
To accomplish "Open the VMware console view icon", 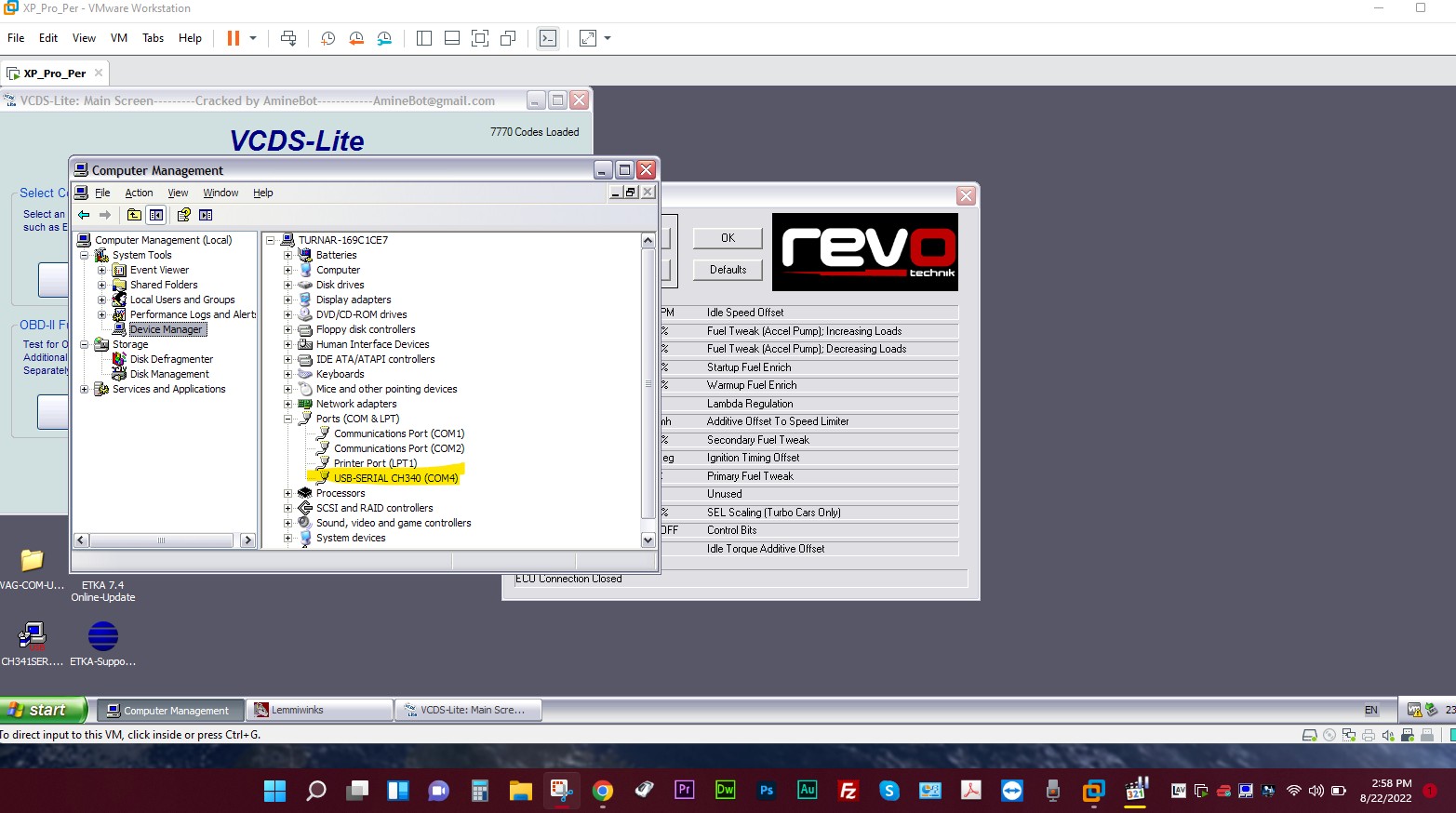I will 548,38.
